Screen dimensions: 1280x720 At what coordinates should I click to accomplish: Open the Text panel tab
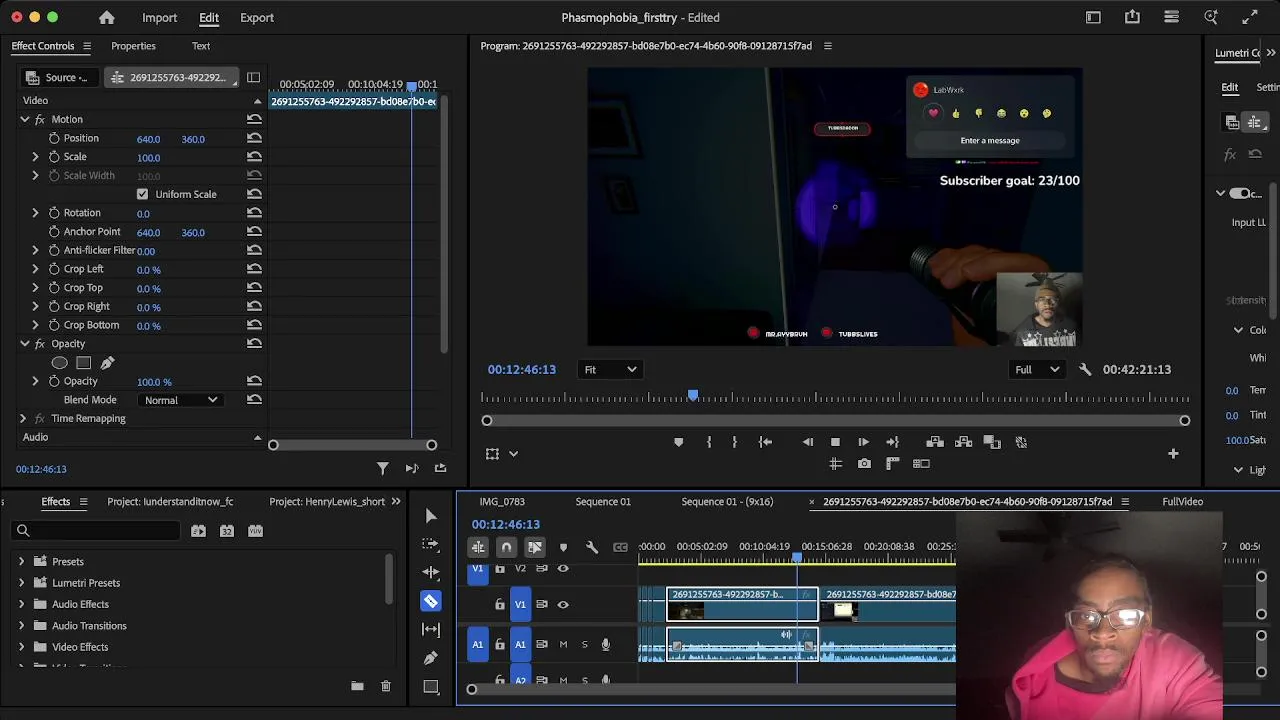click(x=201, y=46)
